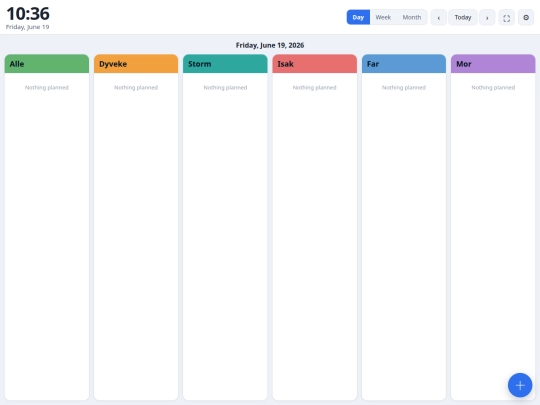Switch to Month view
Screen dimensions: 540x405
(412, 17)
